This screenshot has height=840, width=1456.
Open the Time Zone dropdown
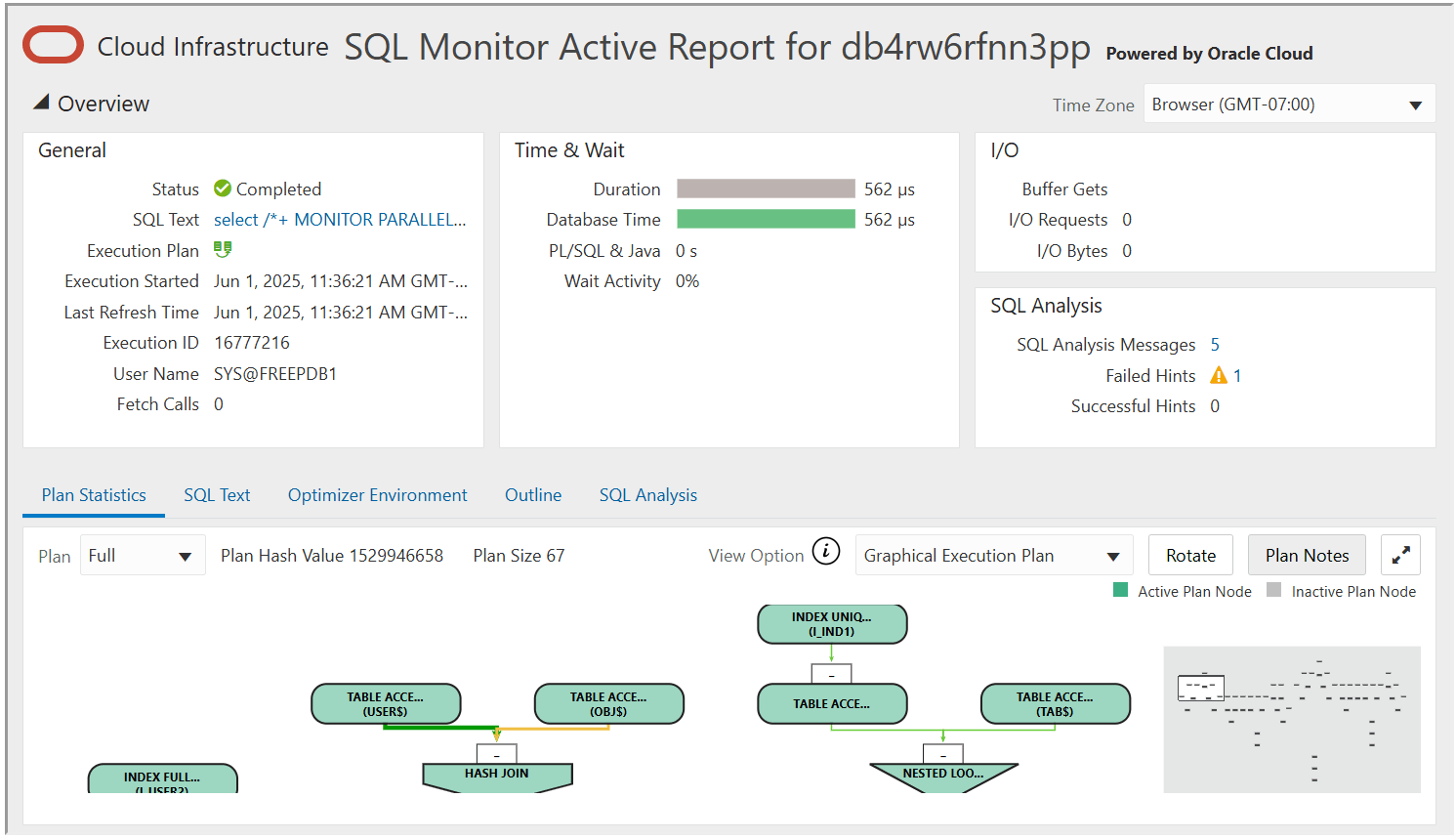click(x=1288, y=104)
